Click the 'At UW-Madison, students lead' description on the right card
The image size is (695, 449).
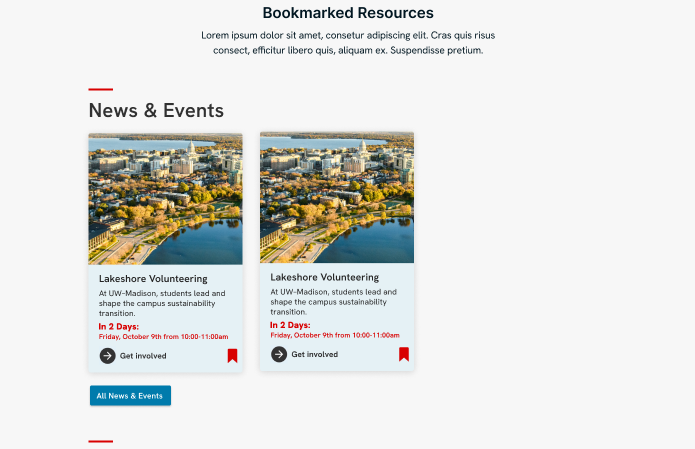click(333, 302)
